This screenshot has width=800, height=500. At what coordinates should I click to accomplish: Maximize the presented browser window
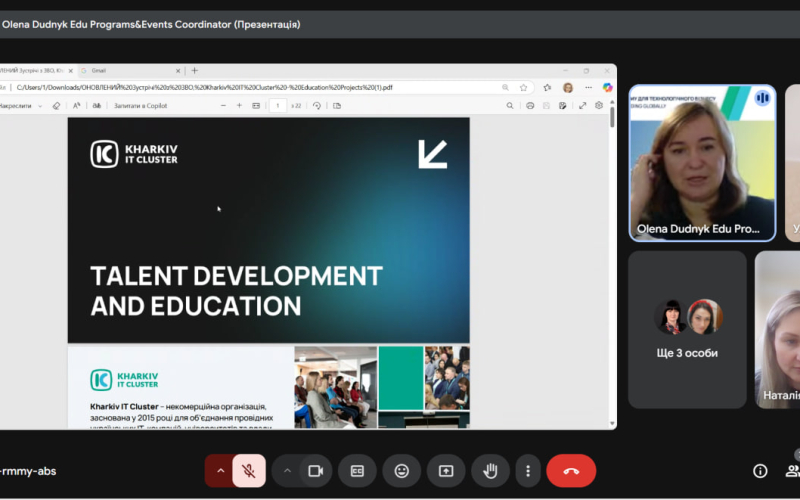point(586,71)
